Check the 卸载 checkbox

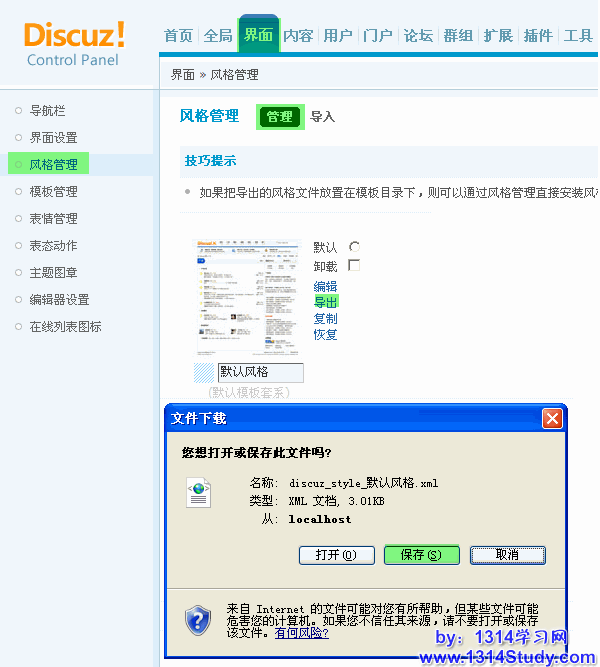[x=354, y=266]
